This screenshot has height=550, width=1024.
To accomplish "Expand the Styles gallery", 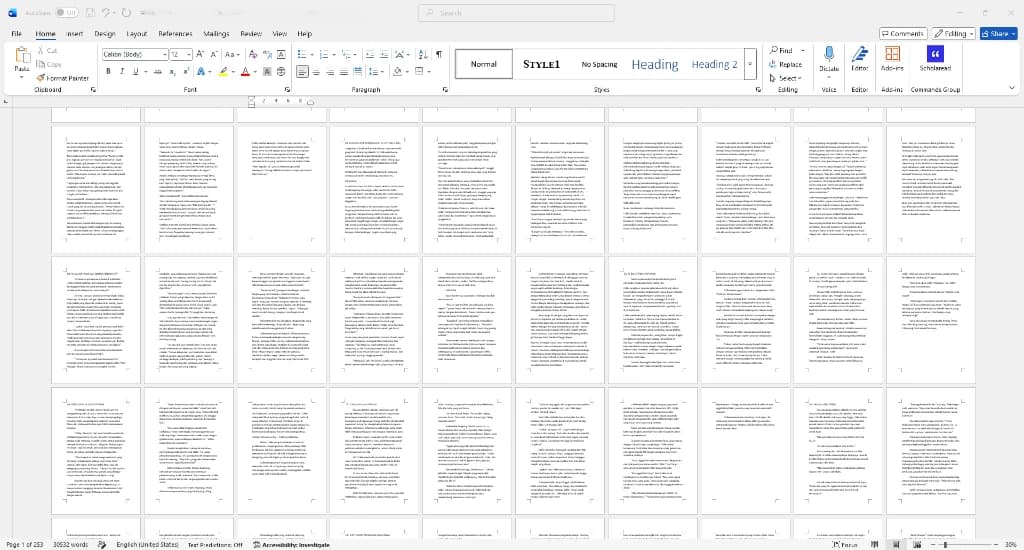I will pos(750,64).
